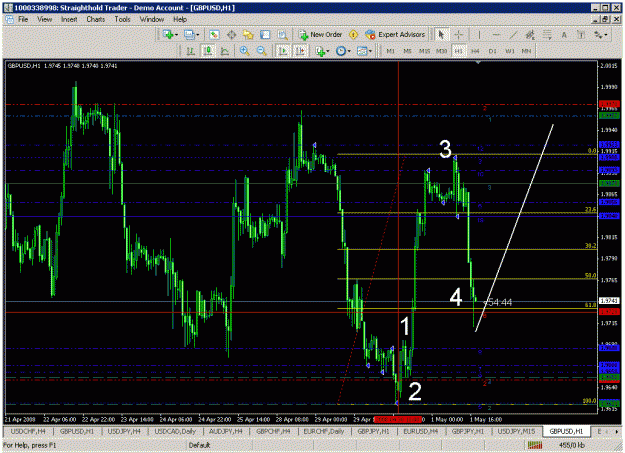Switch to the AUDJPY,H4 chart tab
625x453 pixels.
226,431
